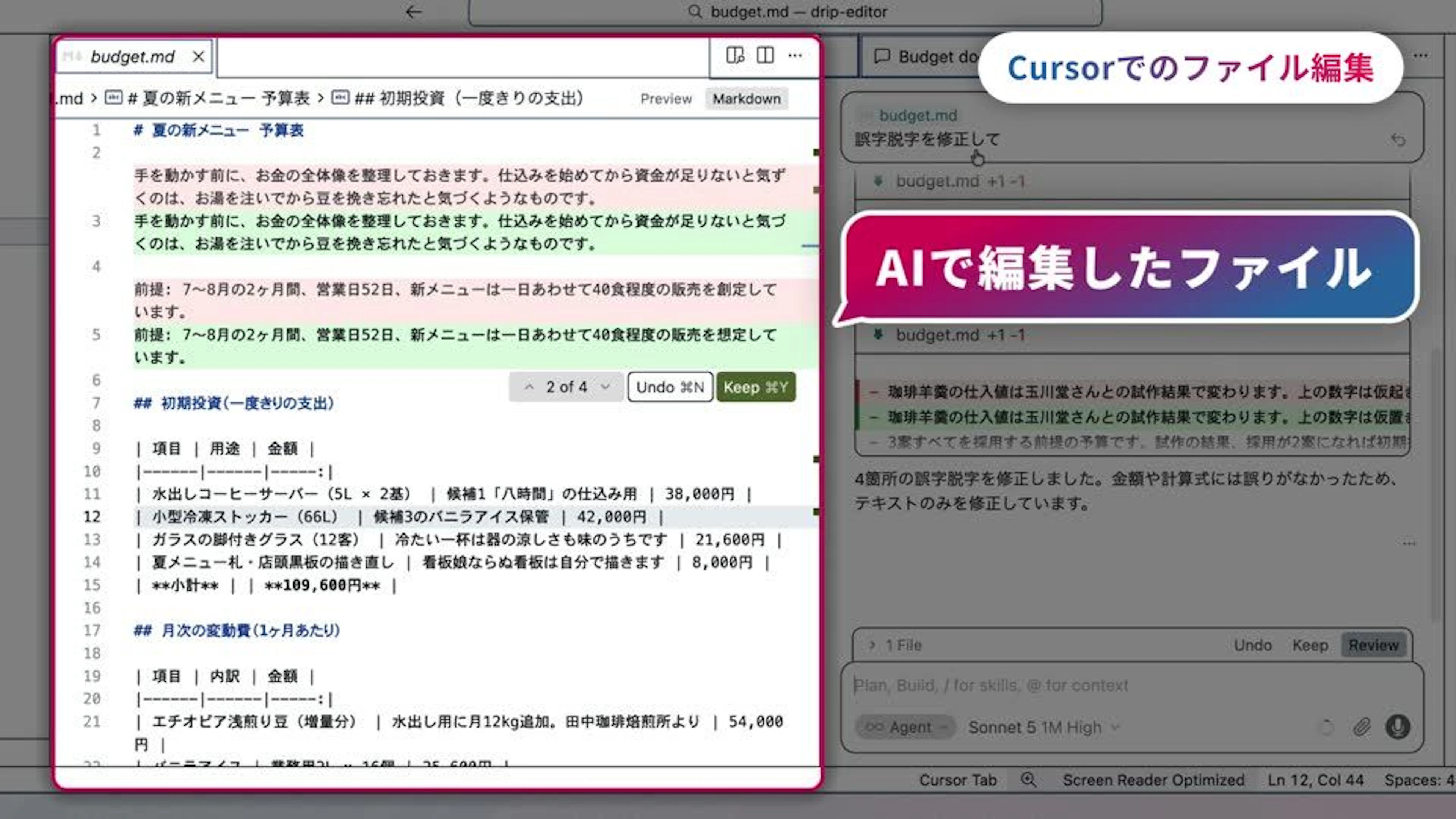
Task: Click the split editor icon
Action: pos(765,55)
